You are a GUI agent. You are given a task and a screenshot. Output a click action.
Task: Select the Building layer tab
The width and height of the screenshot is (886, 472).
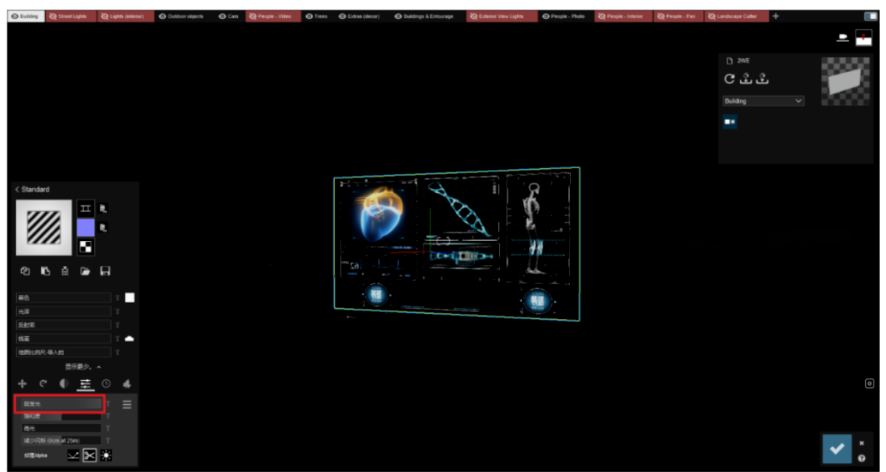tap(25, 16)
